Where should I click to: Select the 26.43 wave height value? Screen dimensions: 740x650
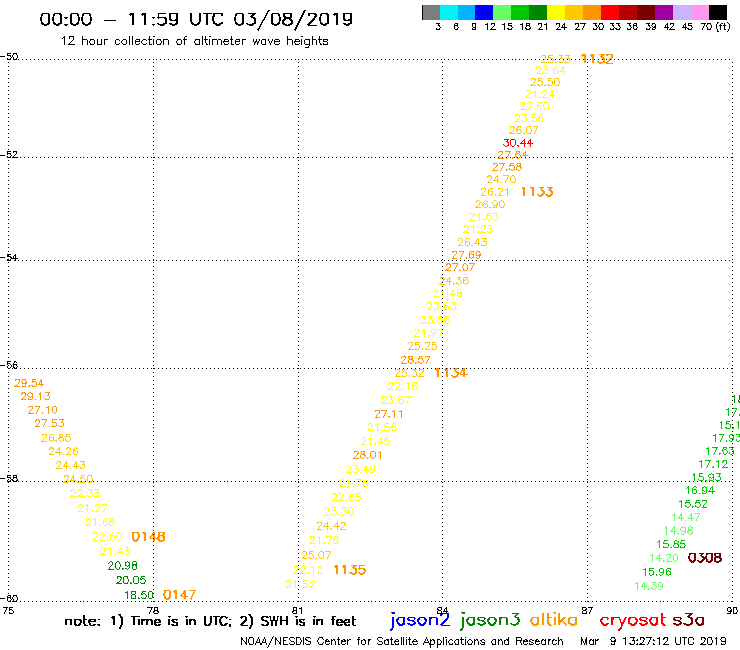tap(472, 242)
